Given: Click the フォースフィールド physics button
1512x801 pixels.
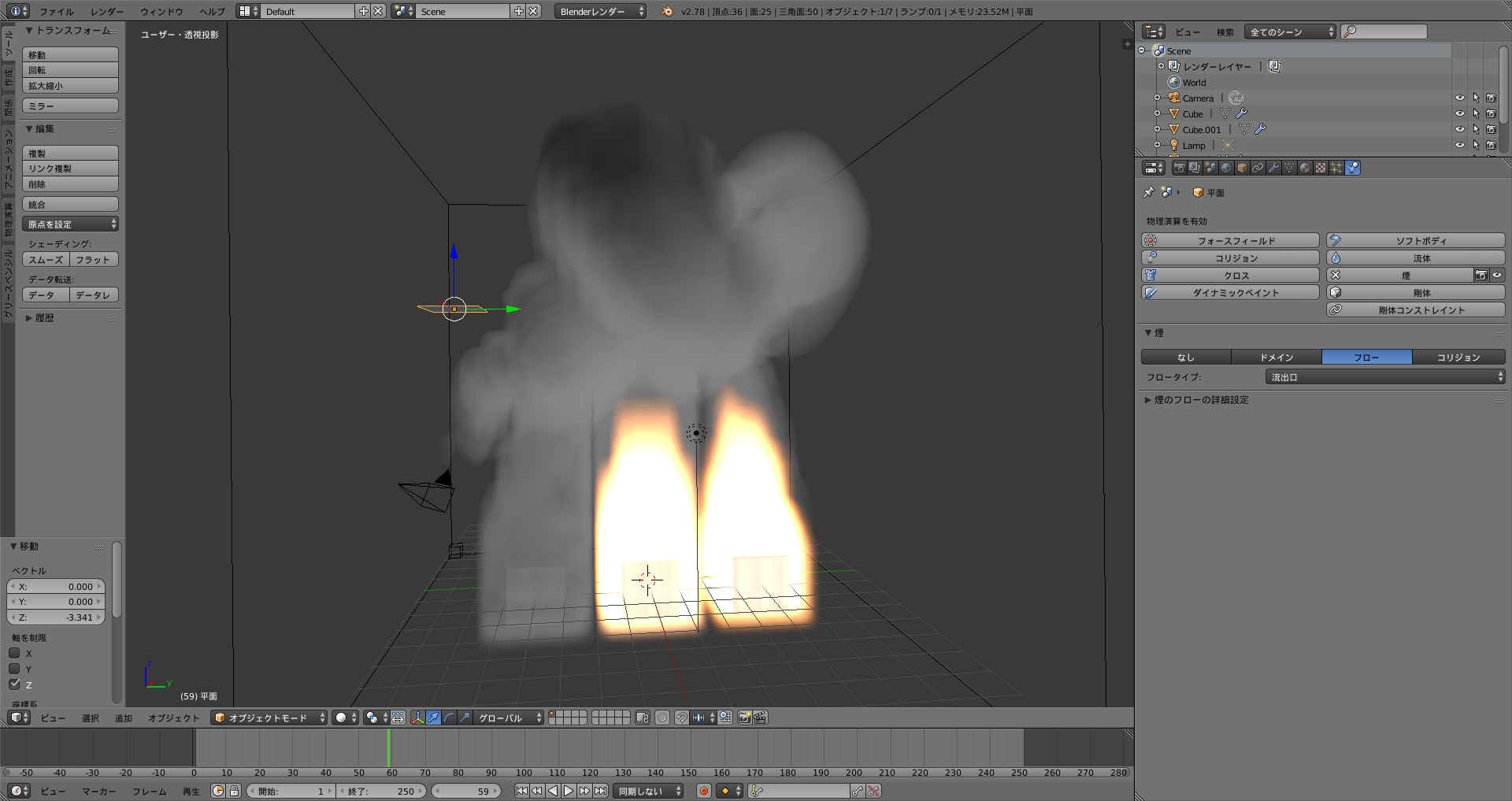Looking at the screenshot, I should point(1230,241).
